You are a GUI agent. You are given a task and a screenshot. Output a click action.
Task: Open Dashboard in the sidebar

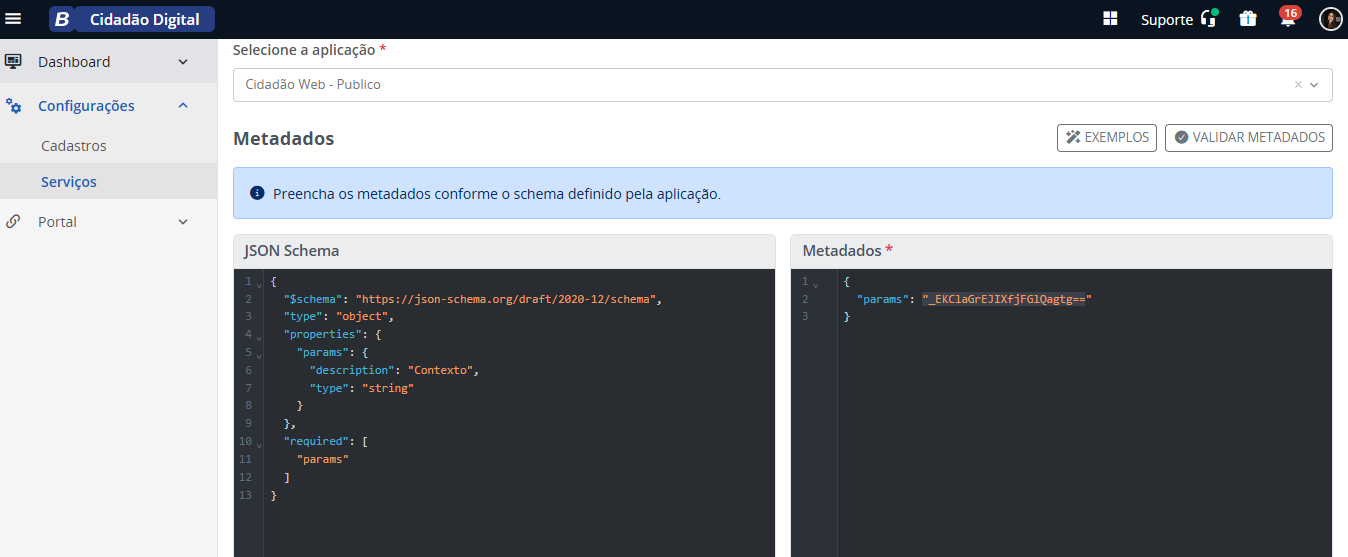pos(108,62)
